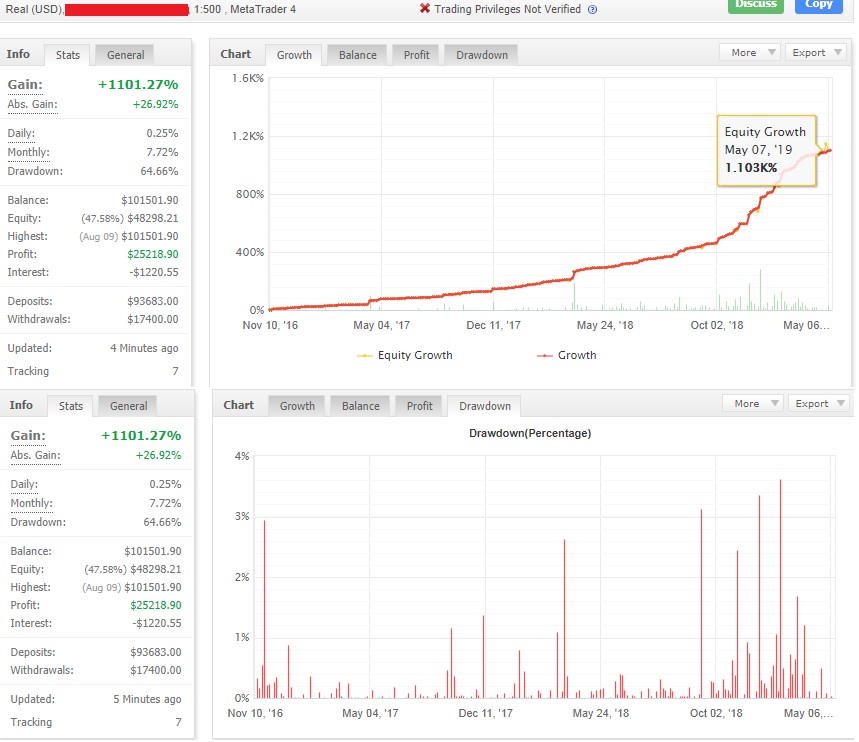Expand the Export dropdown above the drawdown chart
This screenshot has height=742, width=859.
[819, 404]
